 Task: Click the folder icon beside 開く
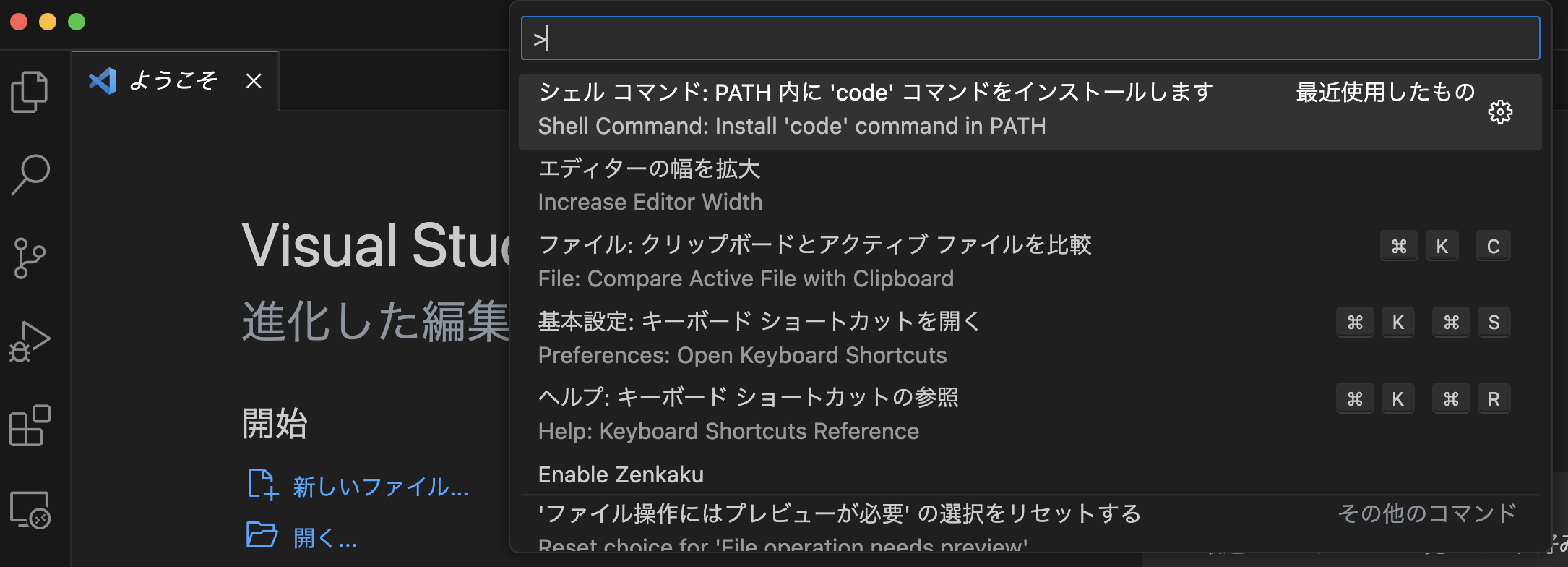click(x=262, y=535)
